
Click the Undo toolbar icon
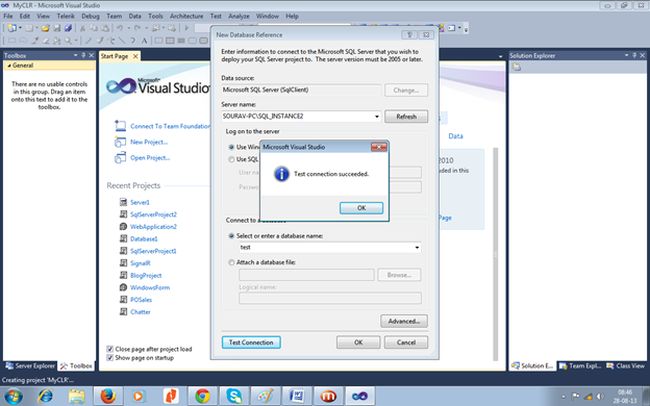click(x=119, y=28)
